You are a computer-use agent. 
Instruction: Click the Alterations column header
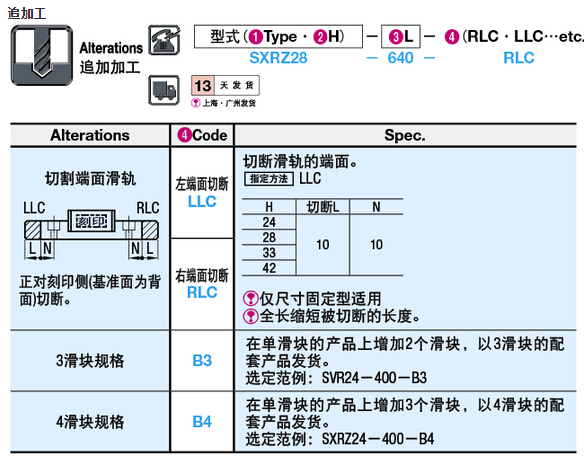pos(90,135)
